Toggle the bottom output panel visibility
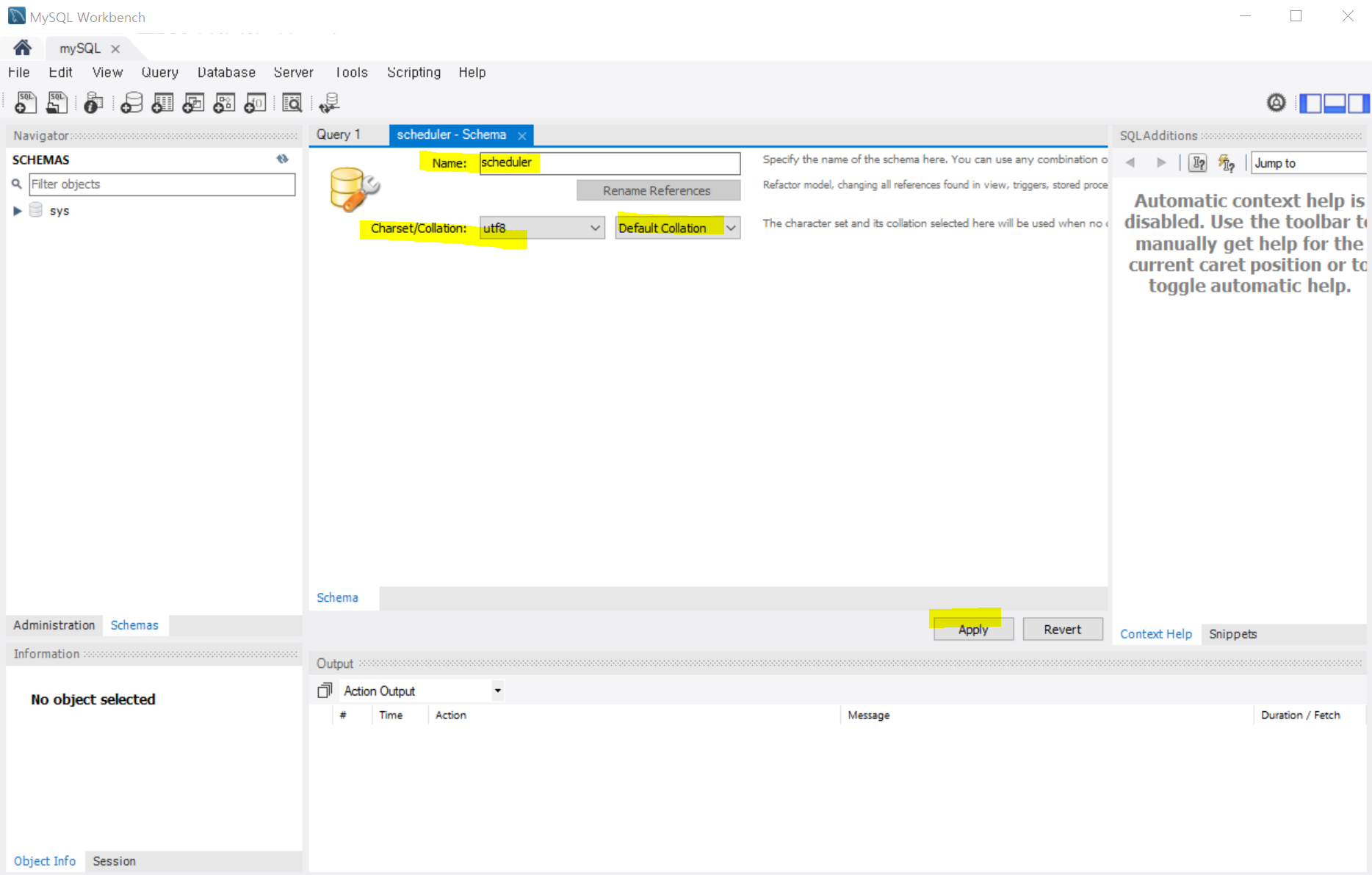Viewport: 1372px width, 875px height. coord(1335,103)
